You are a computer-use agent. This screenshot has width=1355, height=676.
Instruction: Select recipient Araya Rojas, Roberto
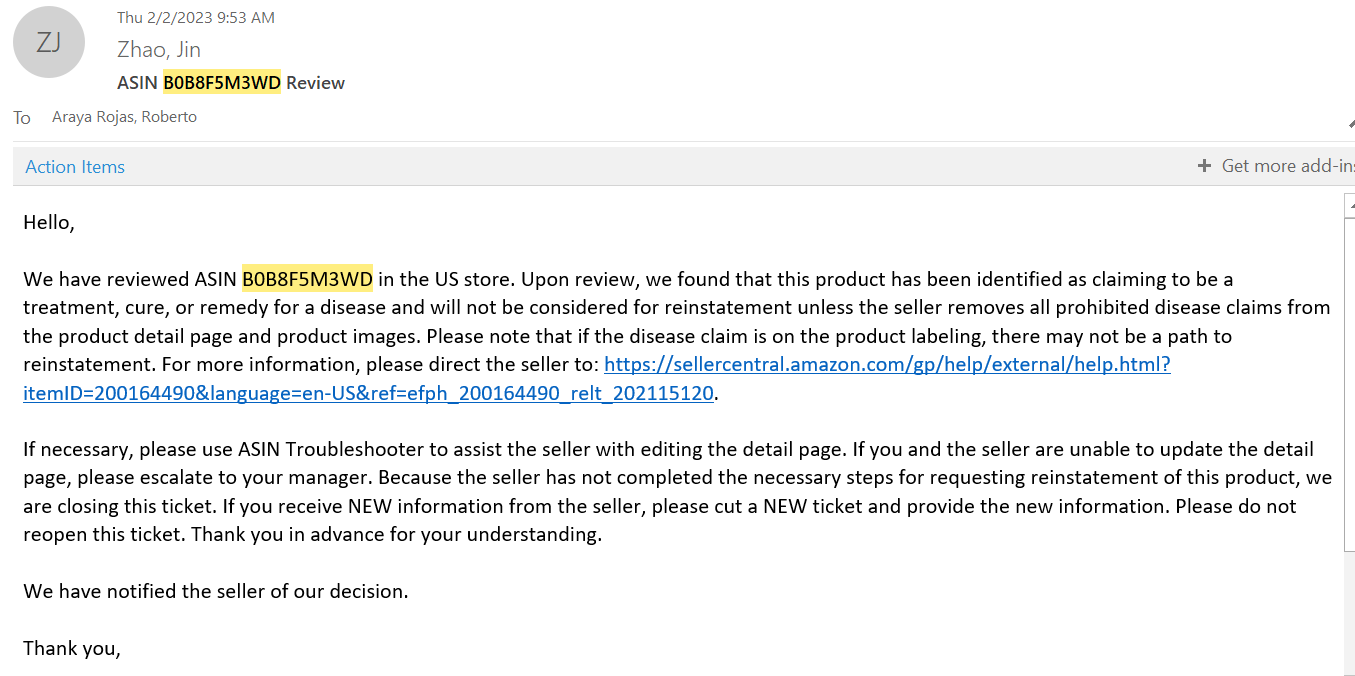pos(124,117)
